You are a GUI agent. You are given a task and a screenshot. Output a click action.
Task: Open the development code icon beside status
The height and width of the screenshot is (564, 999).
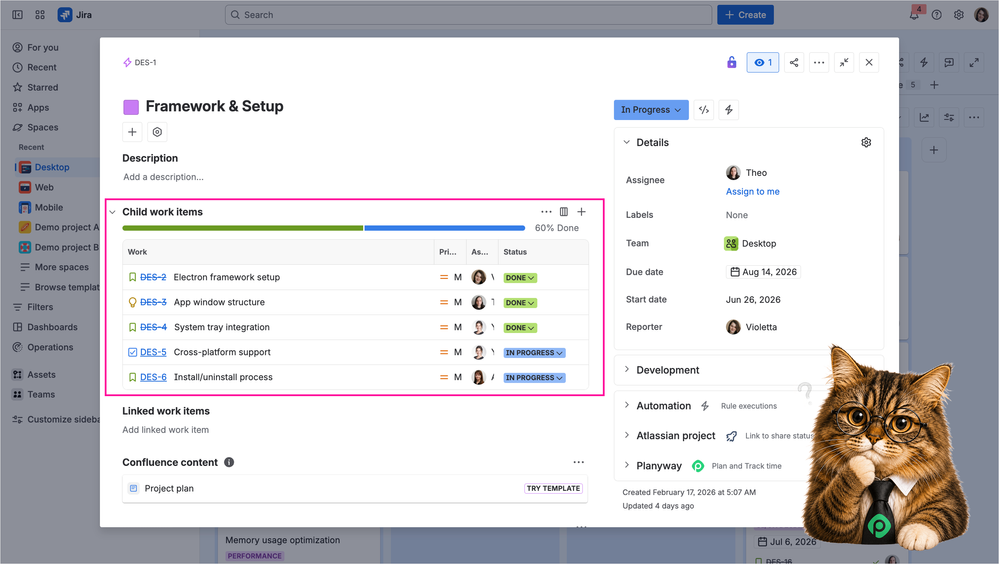click(x=704, y=110)
